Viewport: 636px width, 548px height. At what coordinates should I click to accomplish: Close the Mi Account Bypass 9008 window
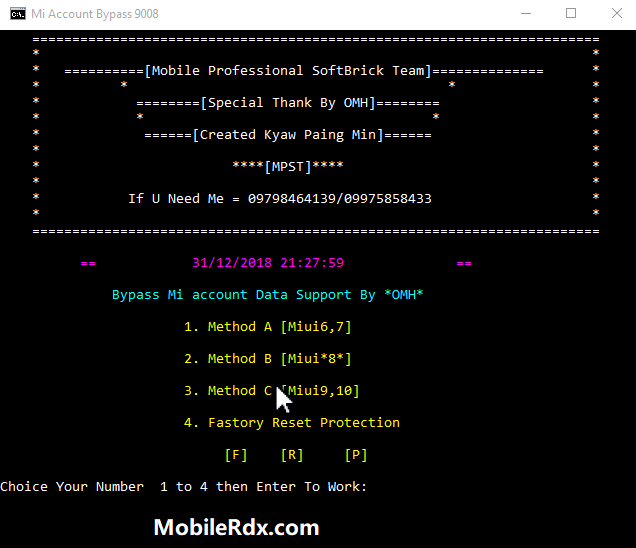(617, 13)
